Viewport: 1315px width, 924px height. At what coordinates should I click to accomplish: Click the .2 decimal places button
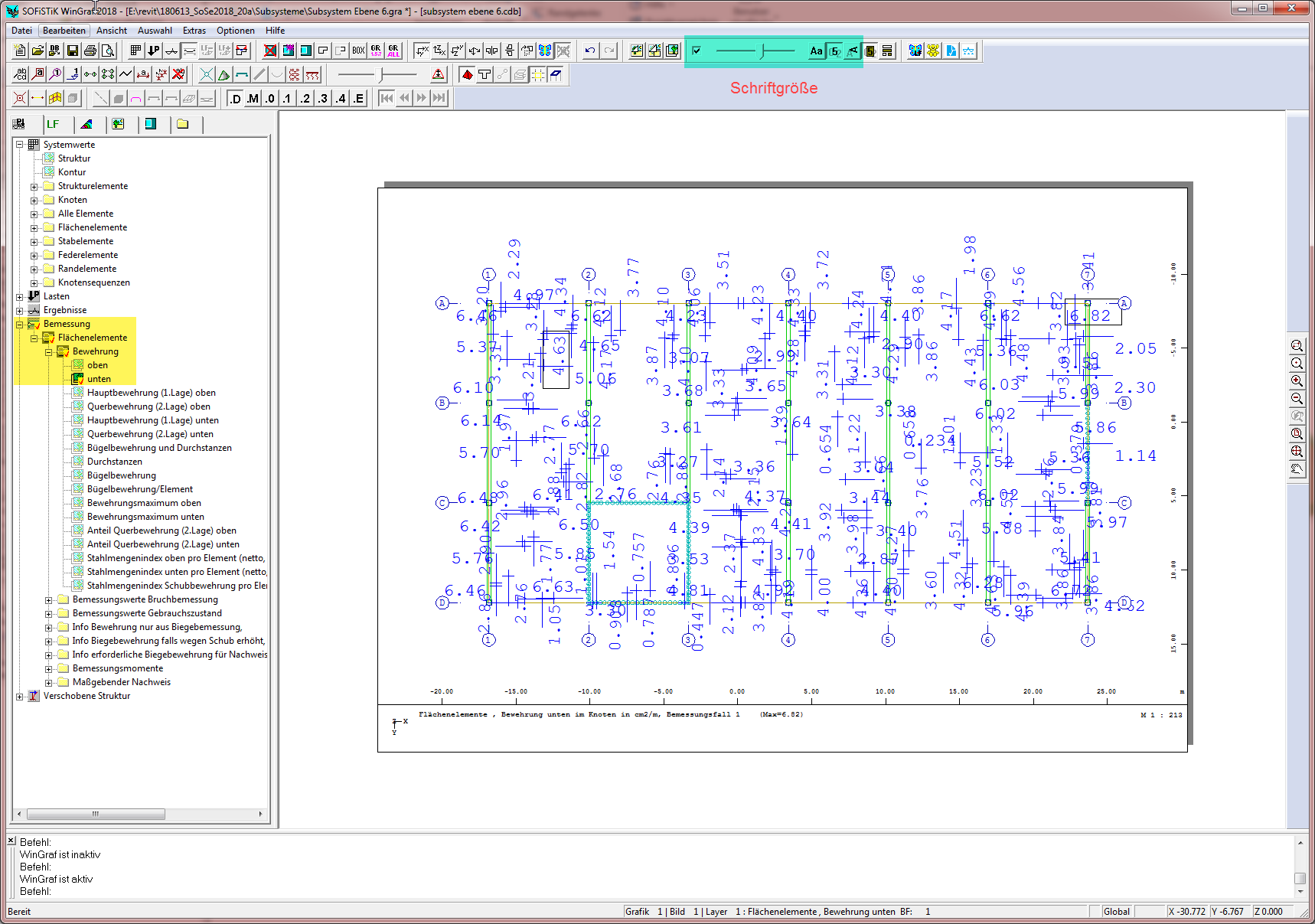point(305,99)
